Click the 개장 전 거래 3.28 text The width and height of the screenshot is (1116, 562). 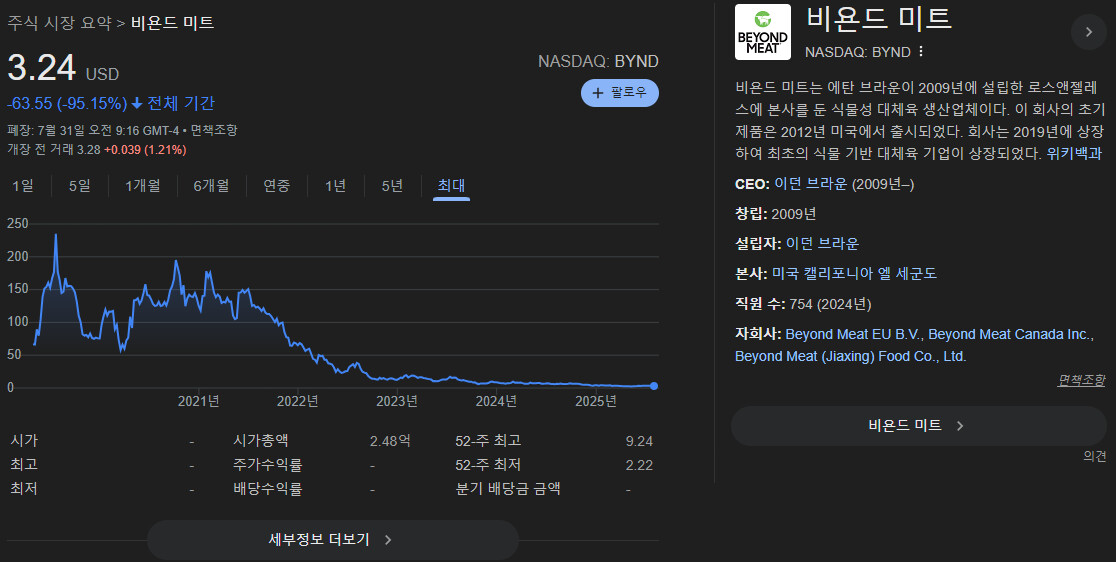click(x=53, y=150)
